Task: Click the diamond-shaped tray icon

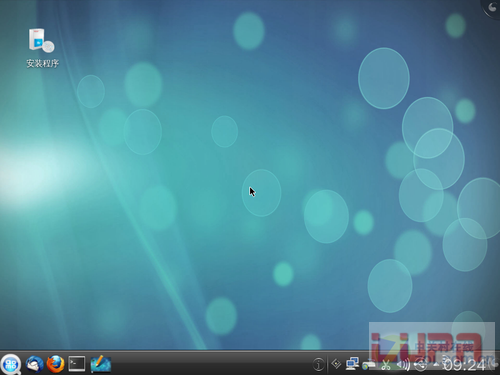Action: (336, 364)
